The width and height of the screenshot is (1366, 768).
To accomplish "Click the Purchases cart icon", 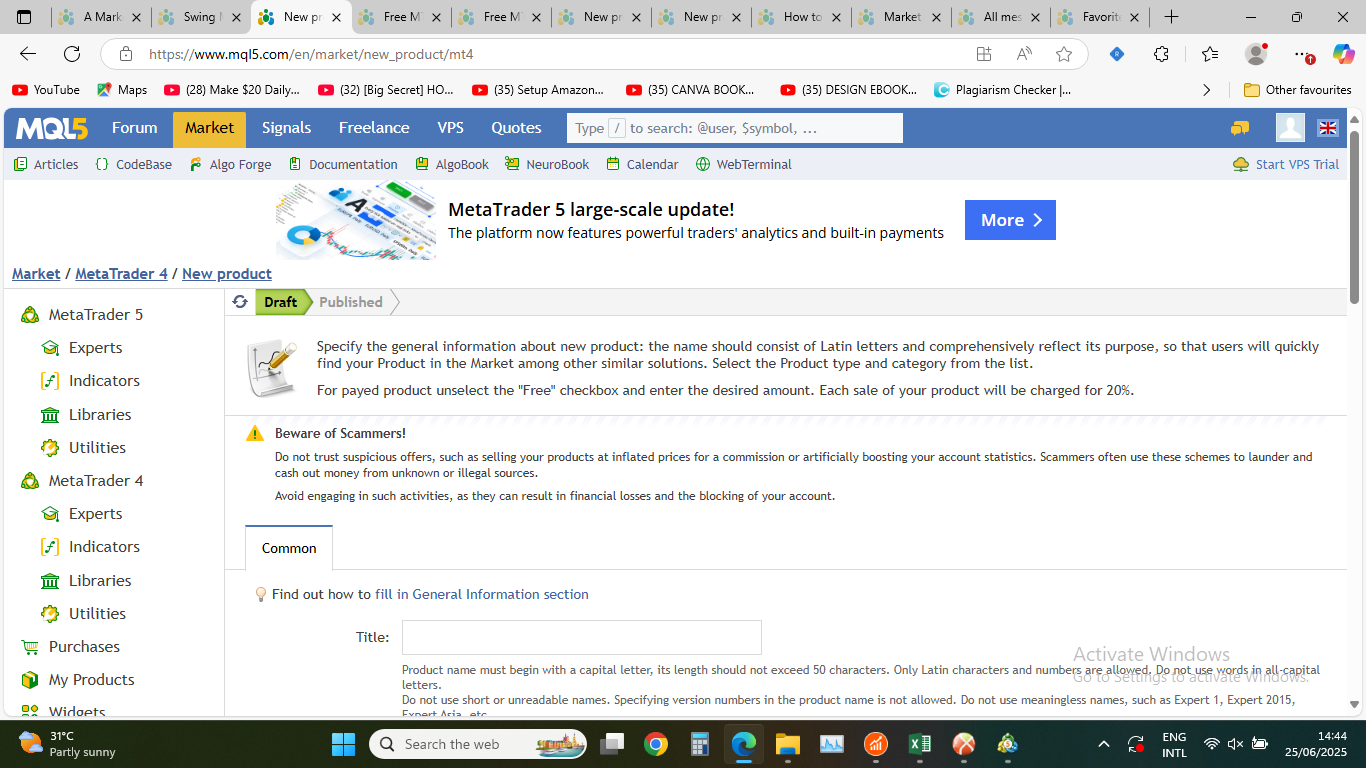I will pyautogui.click(x=30, y=647).
